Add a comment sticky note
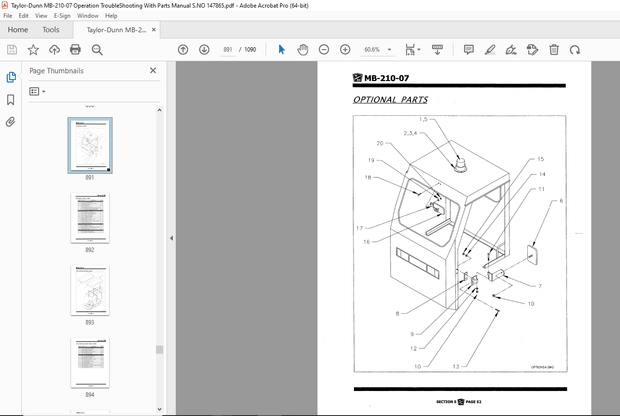The width and height of the screenshot is (620, 416). pyautogui.click(x=469, y=49)
